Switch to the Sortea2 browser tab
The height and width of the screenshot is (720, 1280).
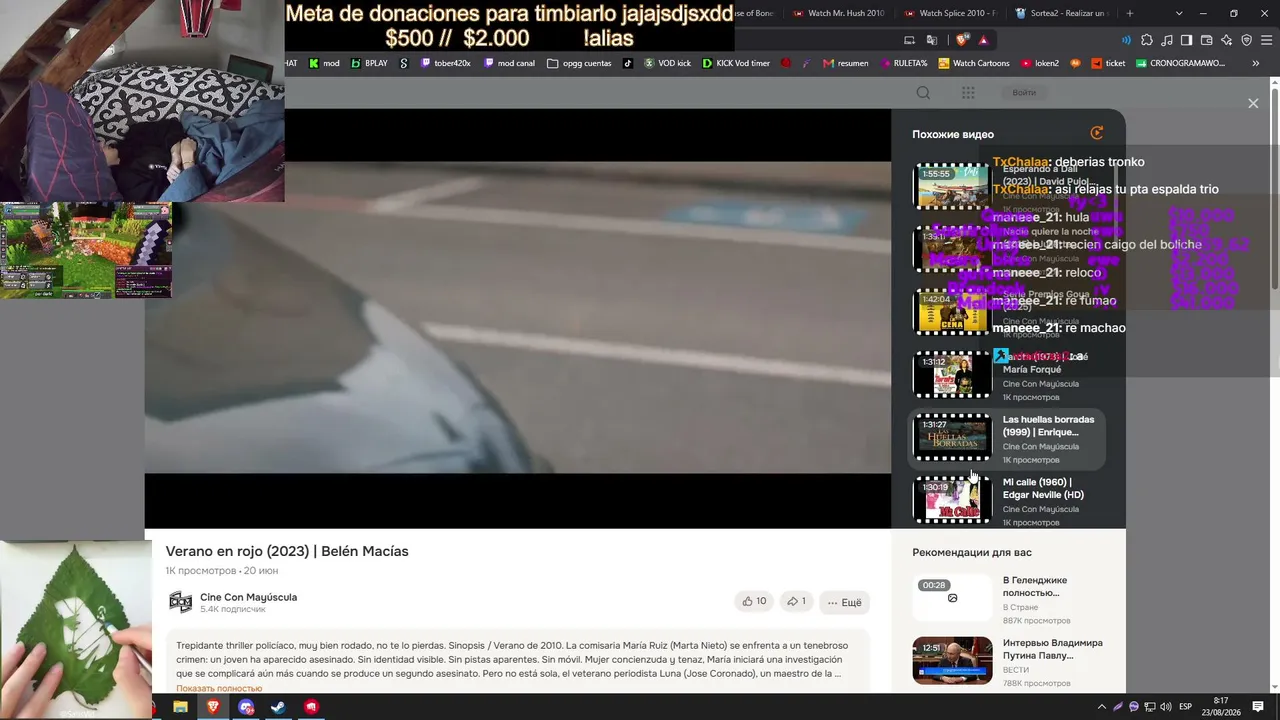[x=1061, y=13]
